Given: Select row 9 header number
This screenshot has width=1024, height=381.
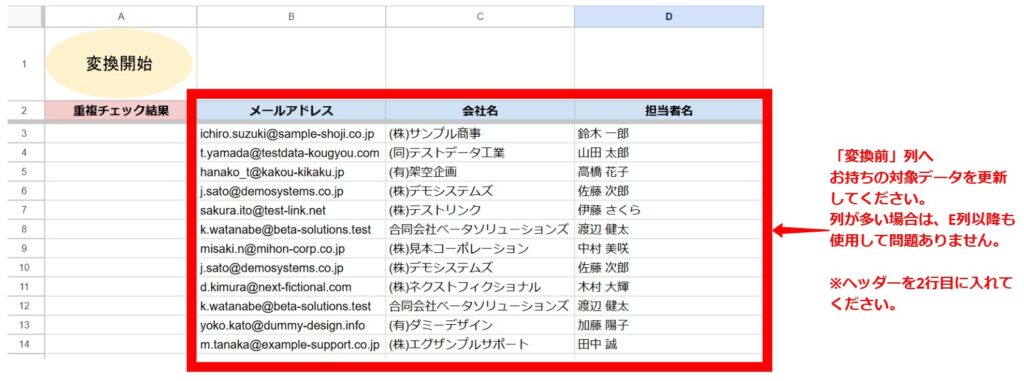Looking at the screenshot, I should pos(25,248).
